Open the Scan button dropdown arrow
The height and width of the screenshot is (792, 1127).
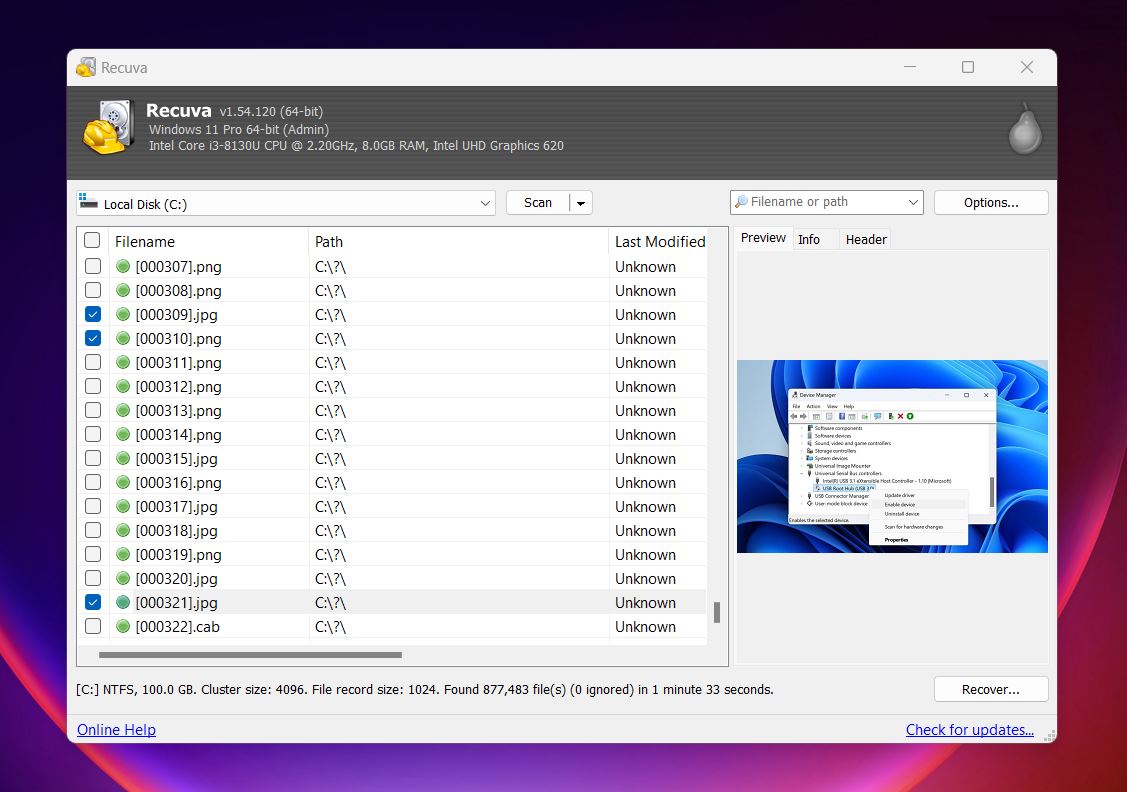581,203
